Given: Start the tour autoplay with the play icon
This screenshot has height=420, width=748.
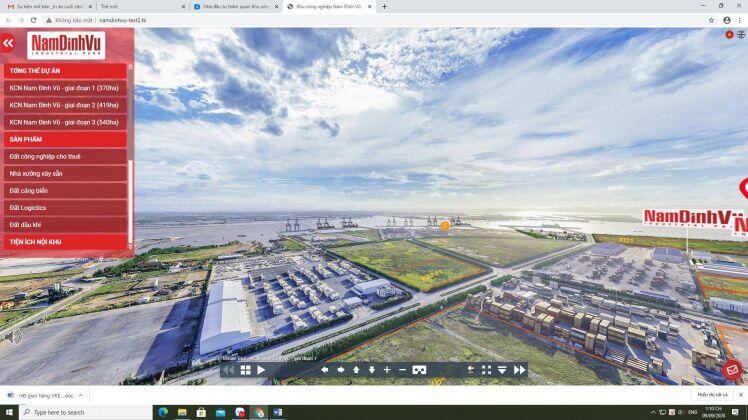Looking at the screenshot, I should (x=261, y=370).
